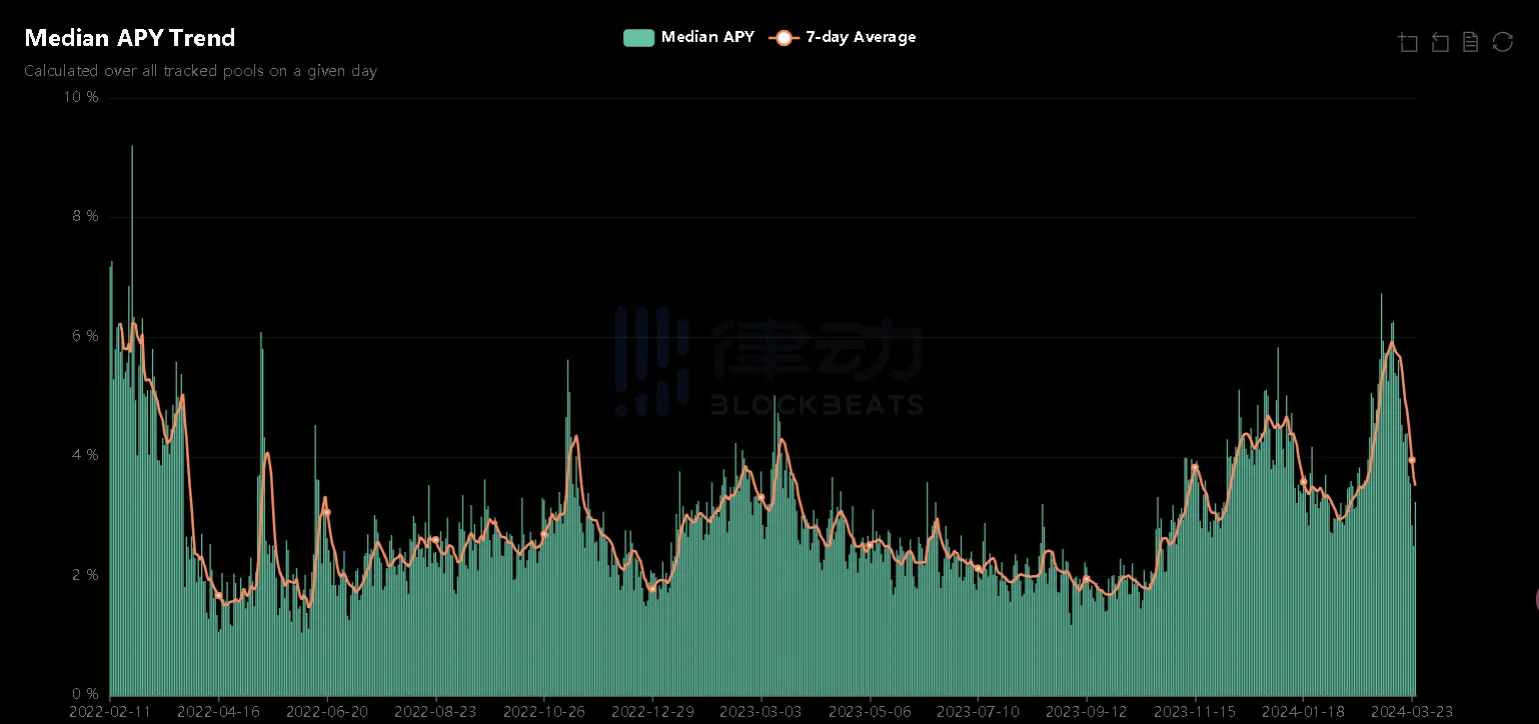This screenshot has height=724, width=1539.
Task: Click the orange 7-day Average legend dot icon
Action: tap(783, 37)
